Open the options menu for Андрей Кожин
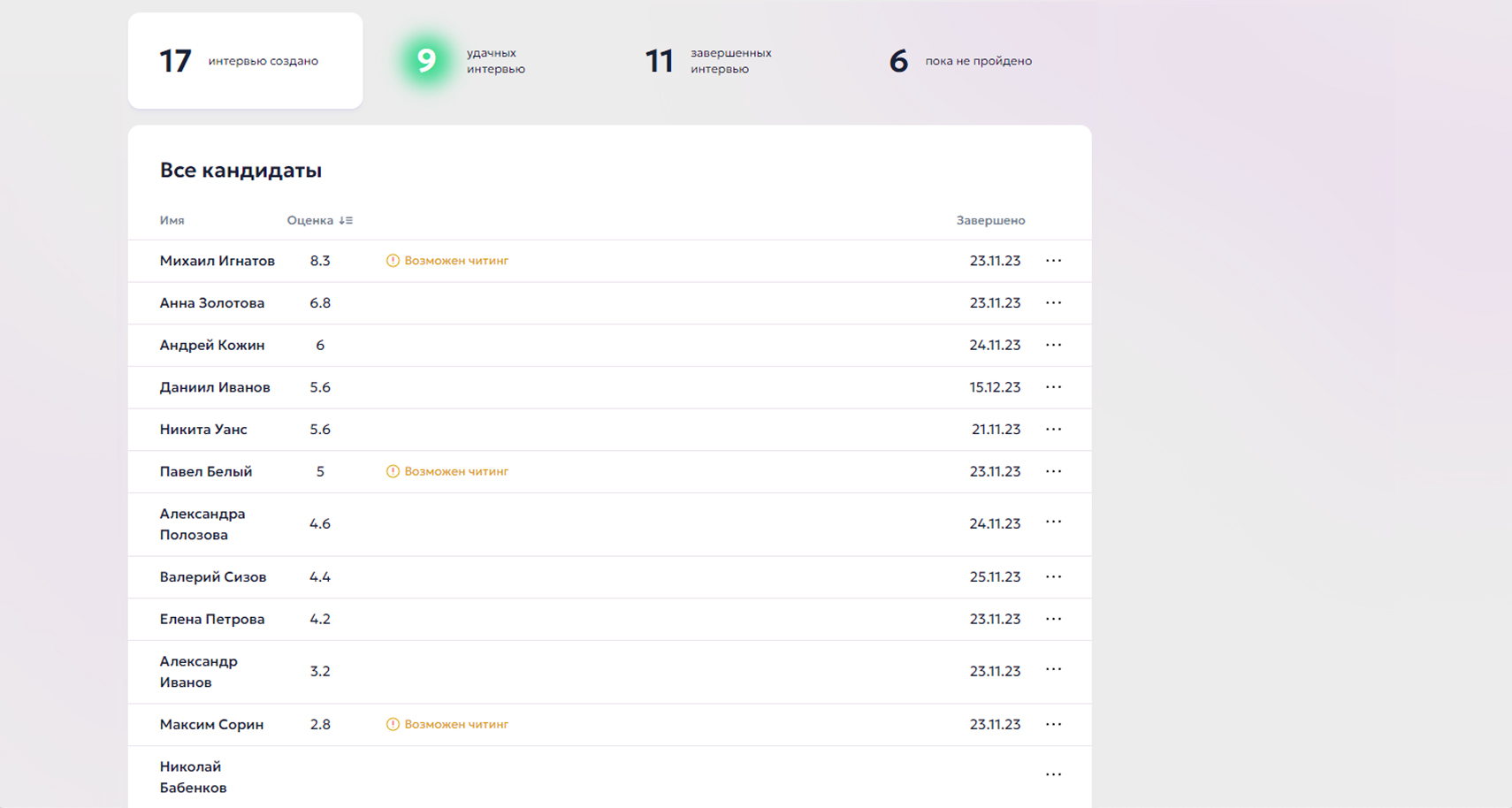 1053,346
